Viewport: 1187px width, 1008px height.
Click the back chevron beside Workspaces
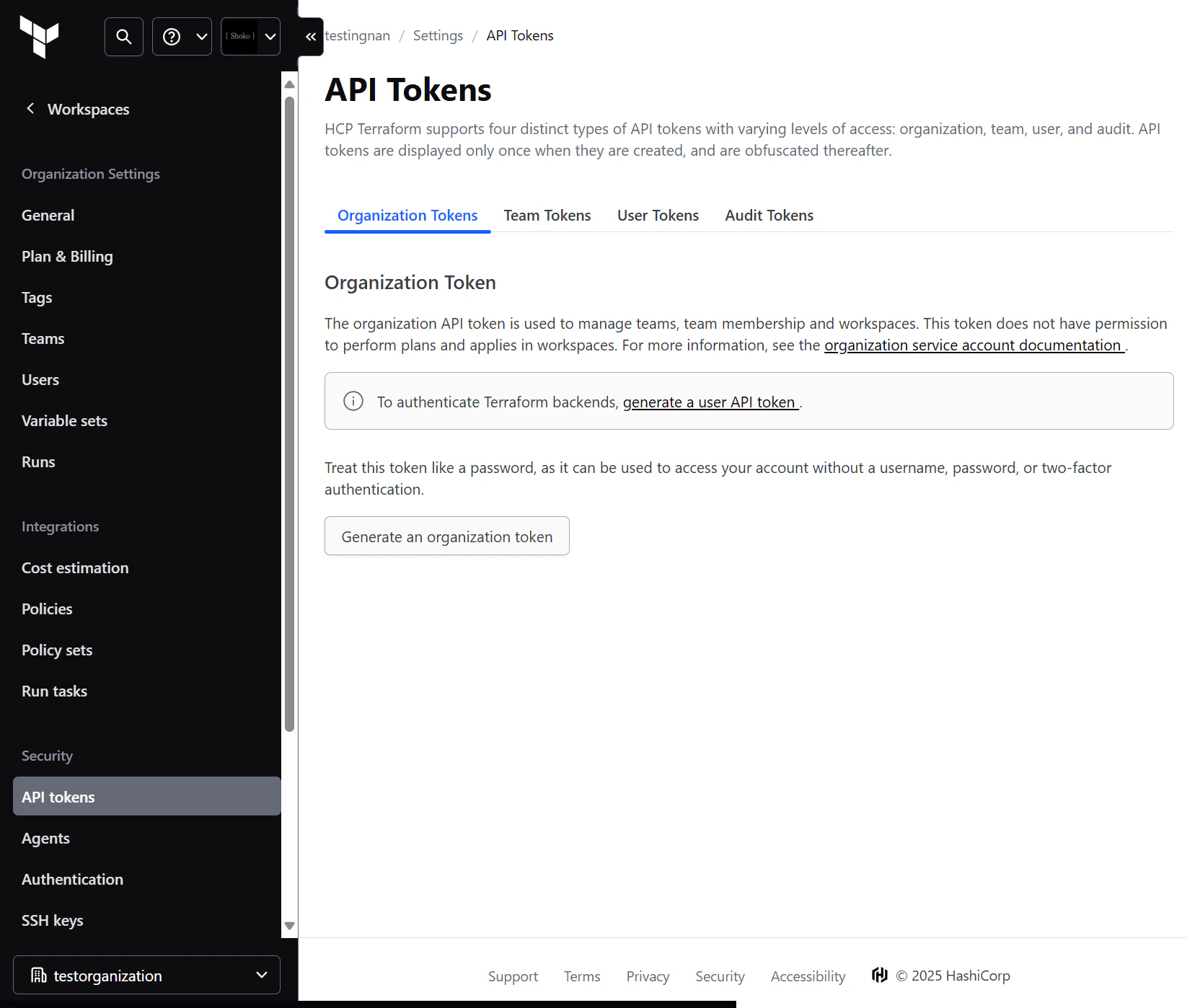click(x=30, y=108)
